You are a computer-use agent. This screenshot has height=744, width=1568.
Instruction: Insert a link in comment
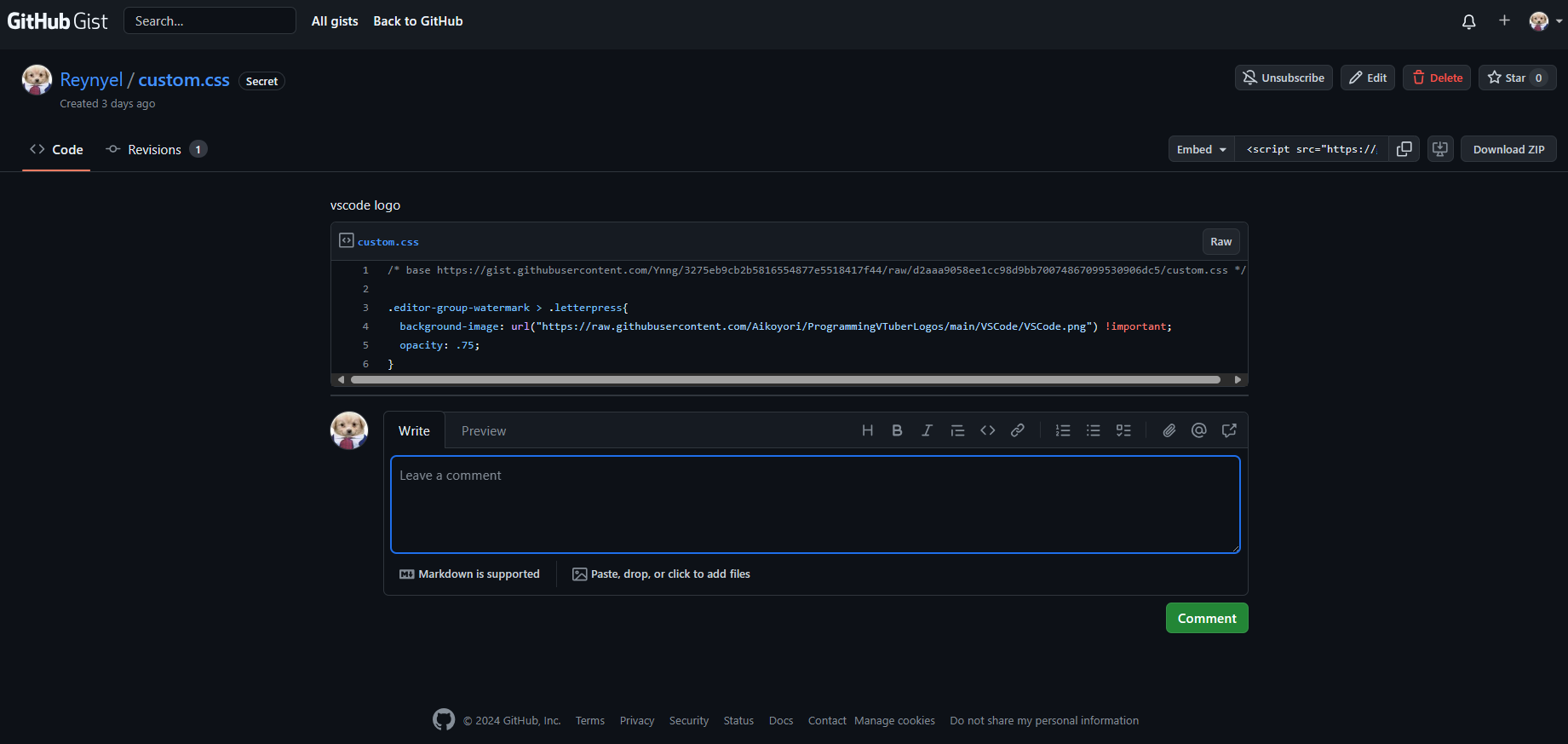pyautogui.click(x=1017, y=430)
